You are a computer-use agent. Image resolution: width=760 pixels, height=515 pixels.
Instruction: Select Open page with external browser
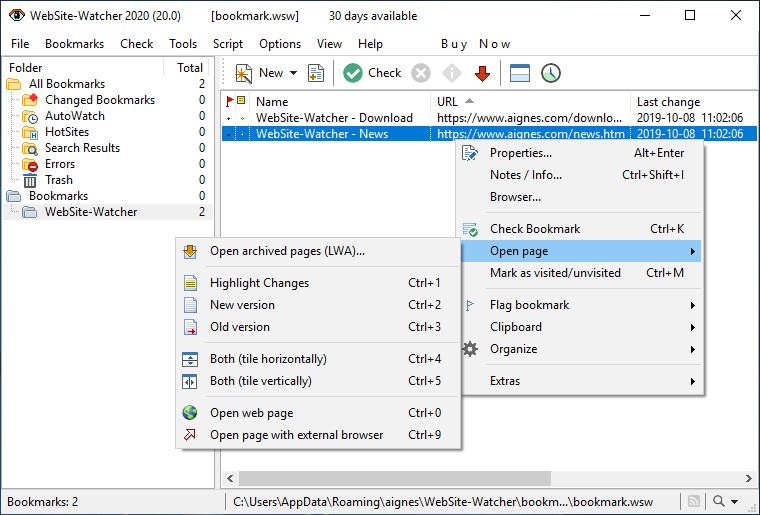pyautogui.click(x=296, y=435)
